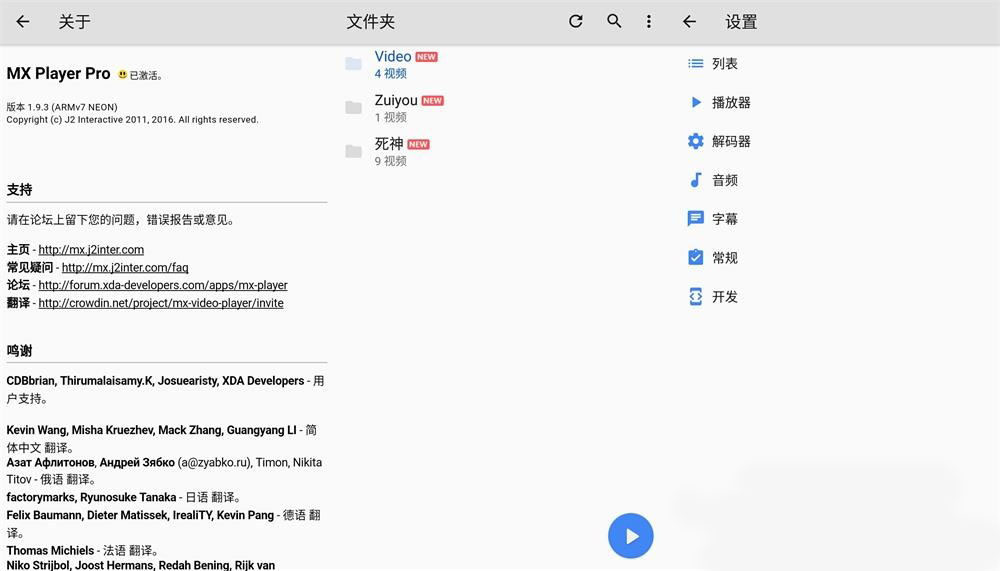The image size is (1000, 571).
Task: Click the NEW badge beside 死神
Action: (418, 145)
